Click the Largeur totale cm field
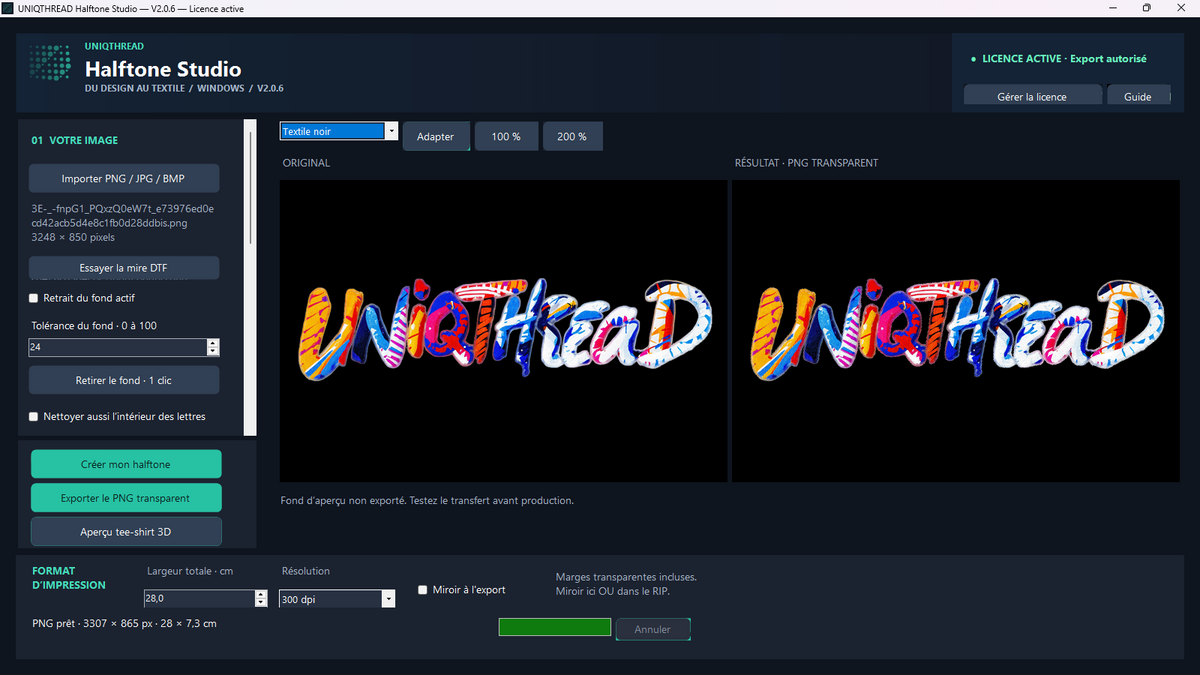Image resolution: width=1200 pixels, height=675 pixels. (200, 598)
